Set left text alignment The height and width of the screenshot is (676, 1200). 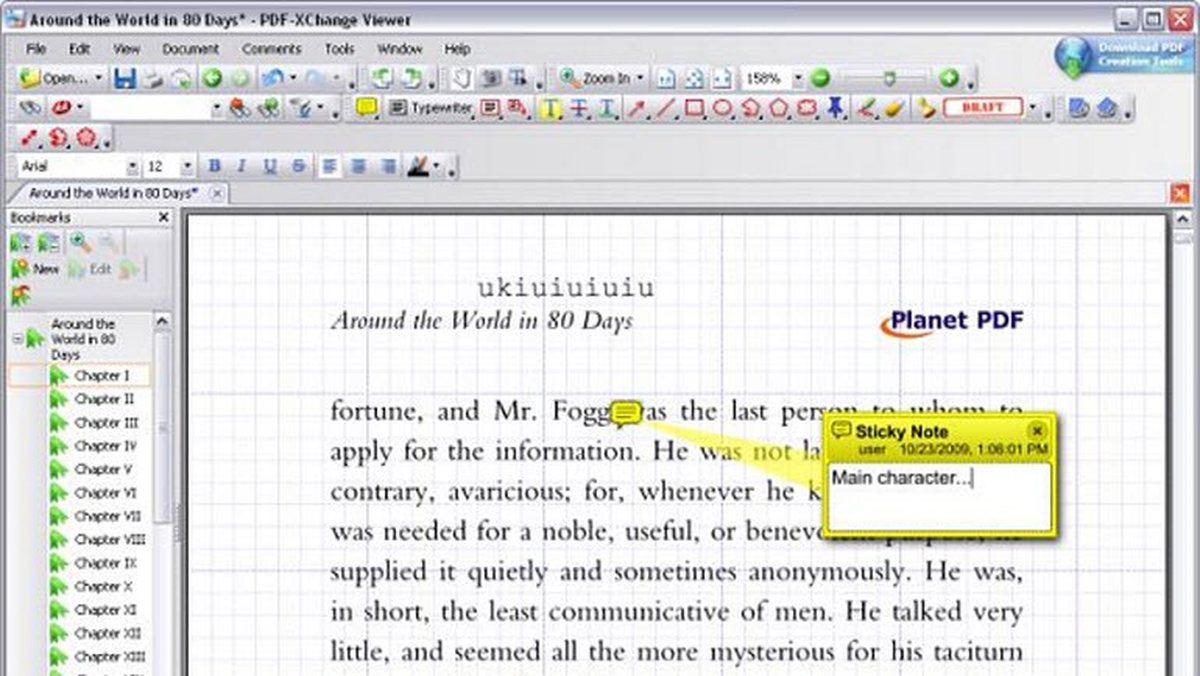tap(329, 166)
